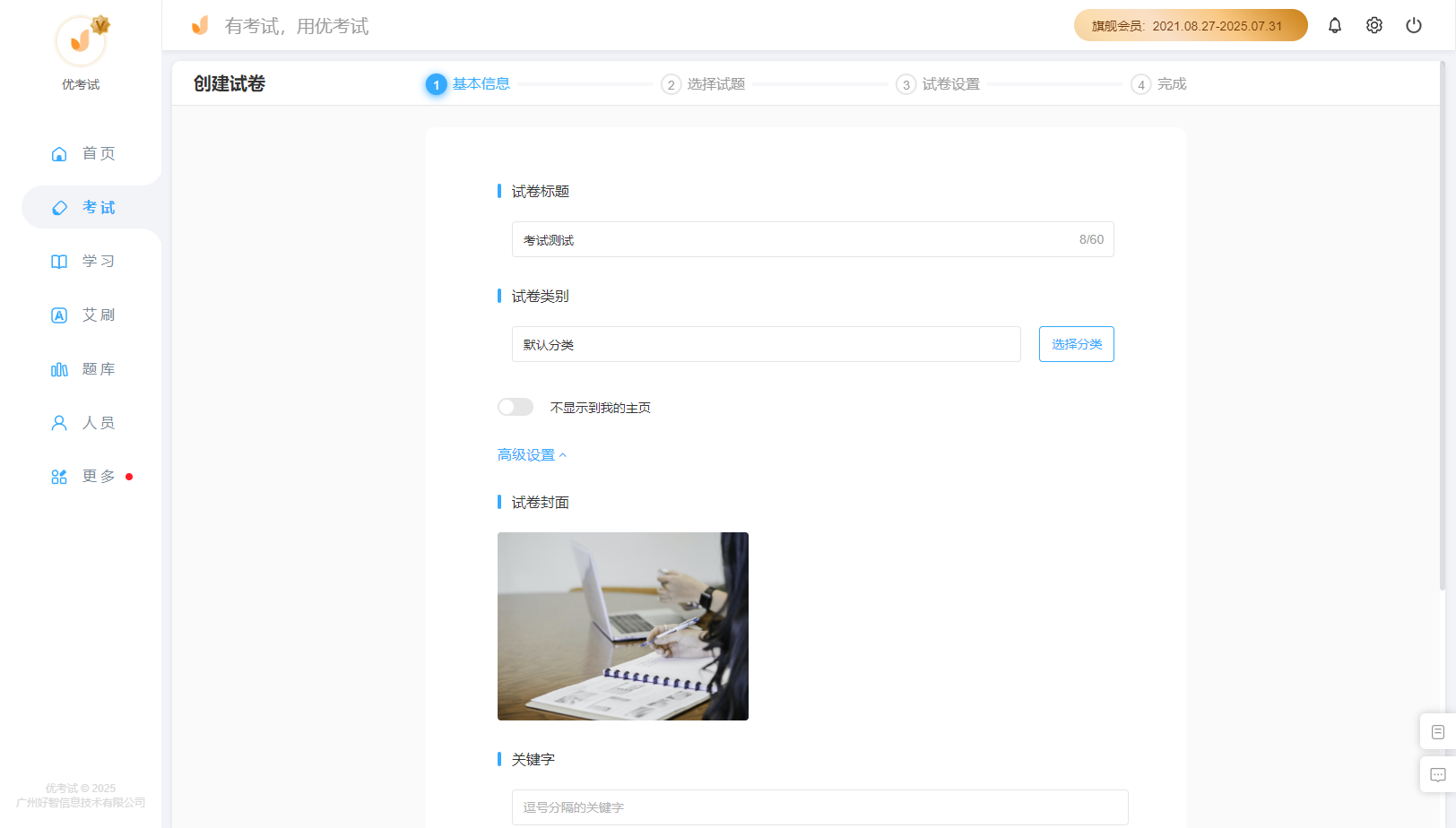Open the 首页 home icon
Viewport: 1456px width, 828px height.
(x=59, y=154)
